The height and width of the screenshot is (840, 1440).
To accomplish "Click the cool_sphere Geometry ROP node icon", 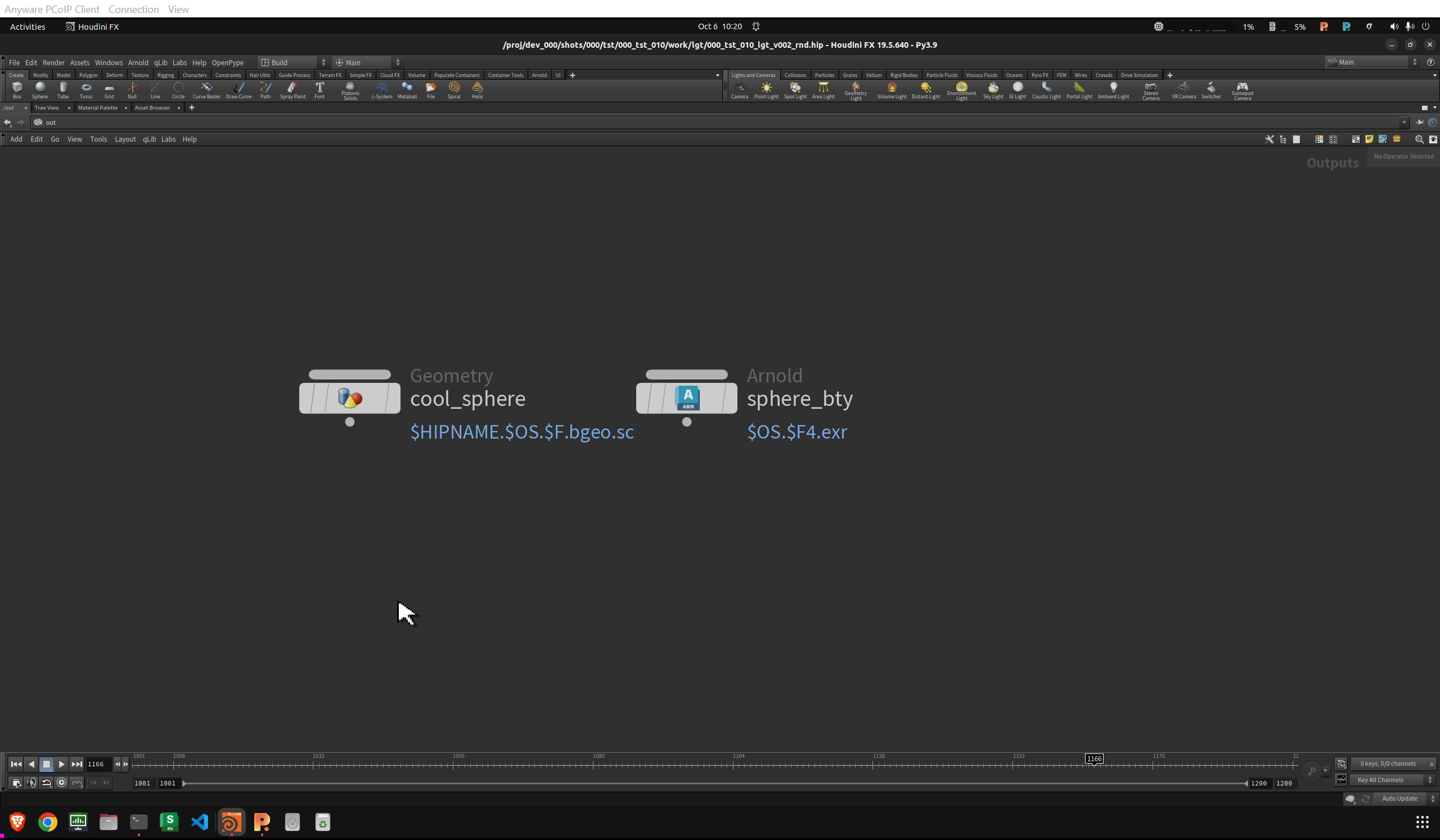I will point(350,398).
